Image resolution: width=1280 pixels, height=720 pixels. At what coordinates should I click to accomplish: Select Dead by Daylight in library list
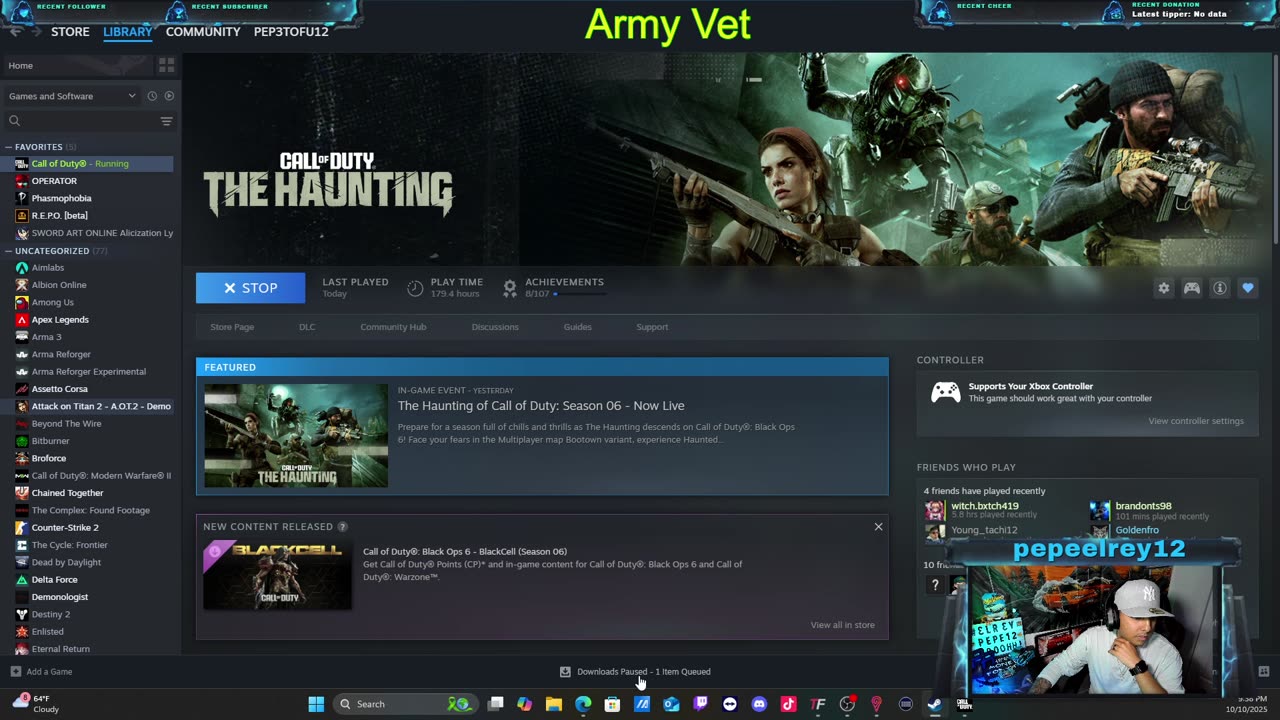[66, 562]
